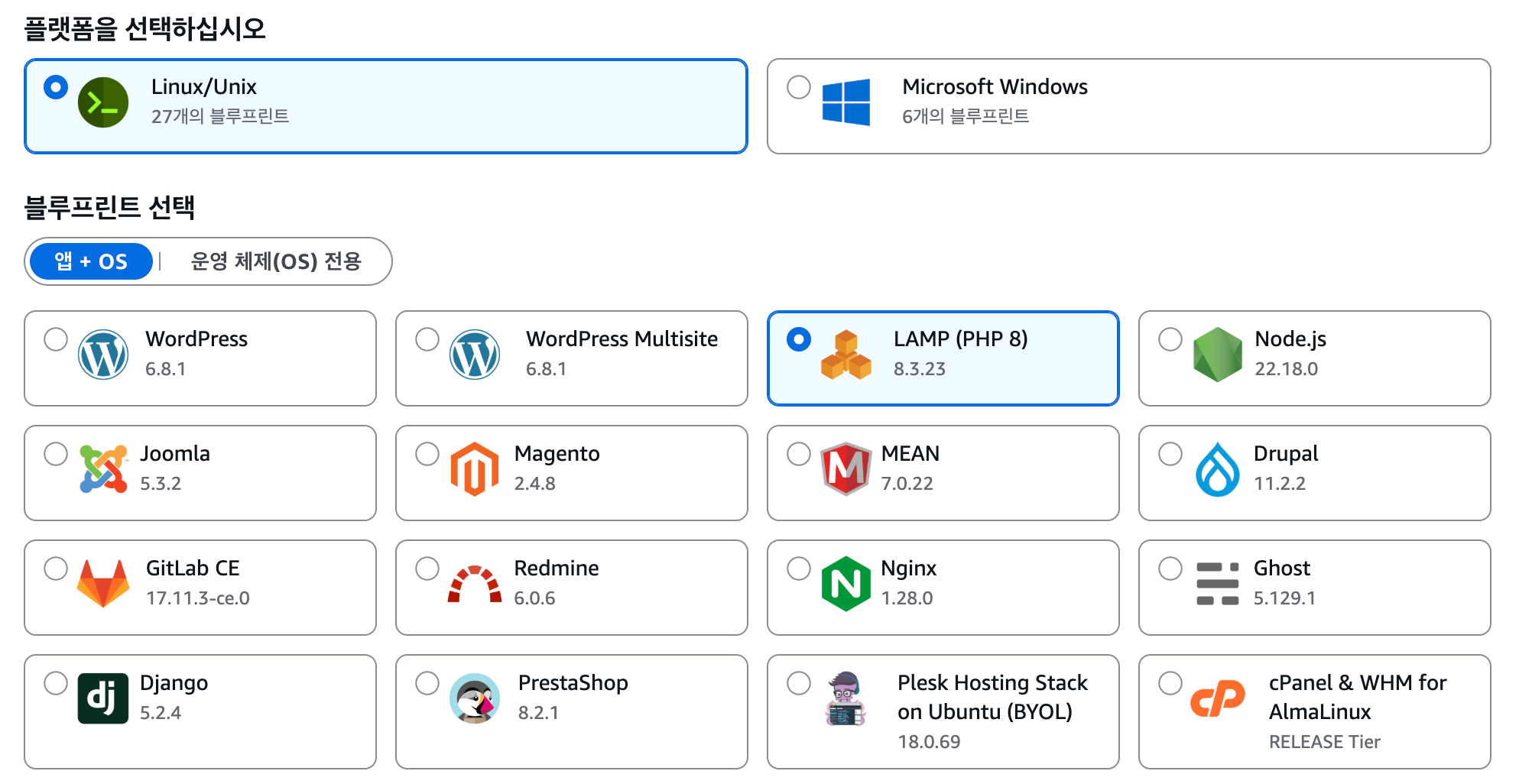Click the Redmine version 6.0.6 text

(x=534, y=598)
